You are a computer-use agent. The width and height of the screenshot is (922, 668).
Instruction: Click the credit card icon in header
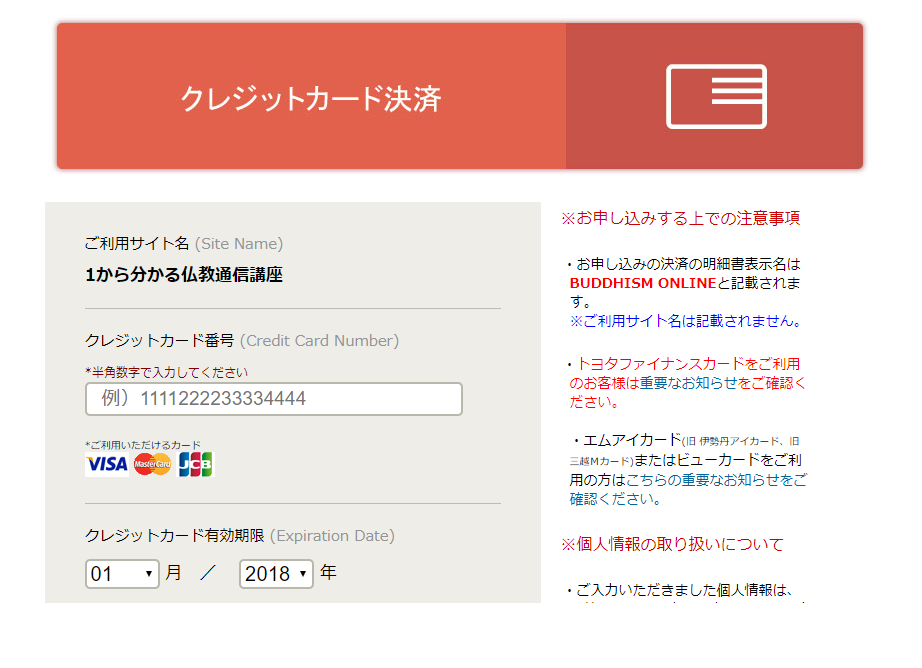716,97
